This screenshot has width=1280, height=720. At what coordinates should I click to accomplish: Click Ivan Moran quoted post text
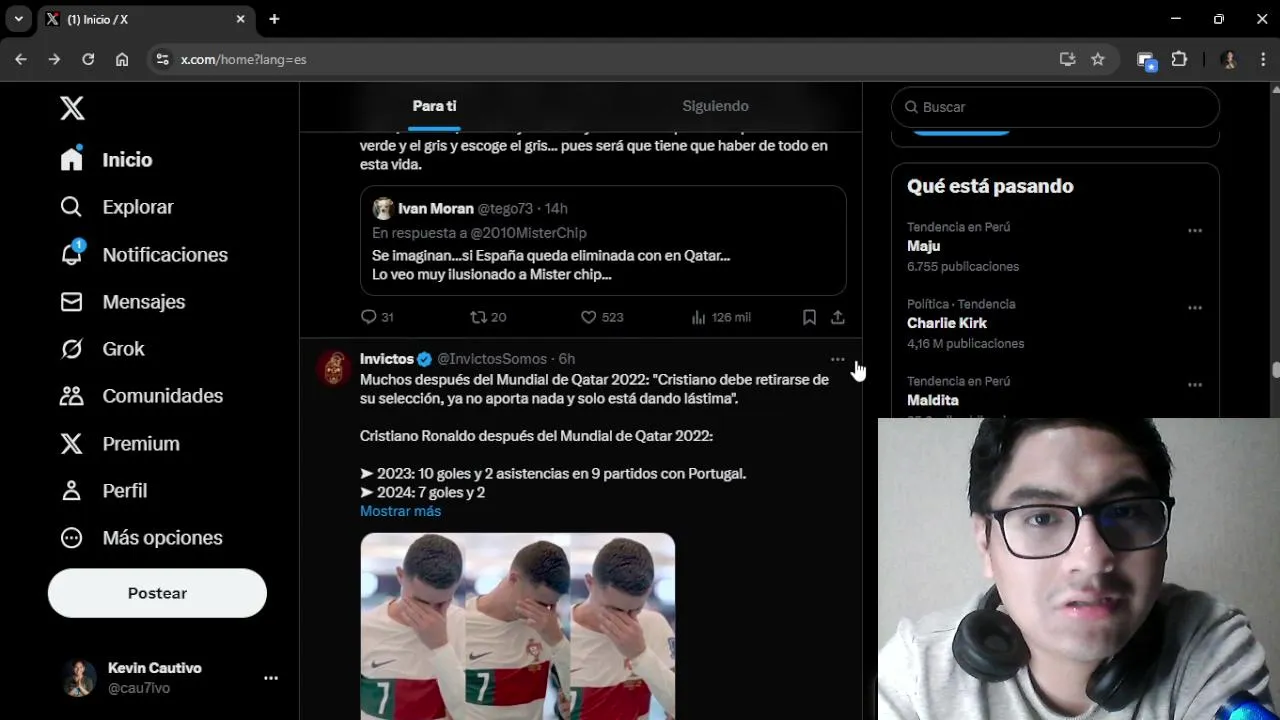pyautogui.click(x=551, y=265)
